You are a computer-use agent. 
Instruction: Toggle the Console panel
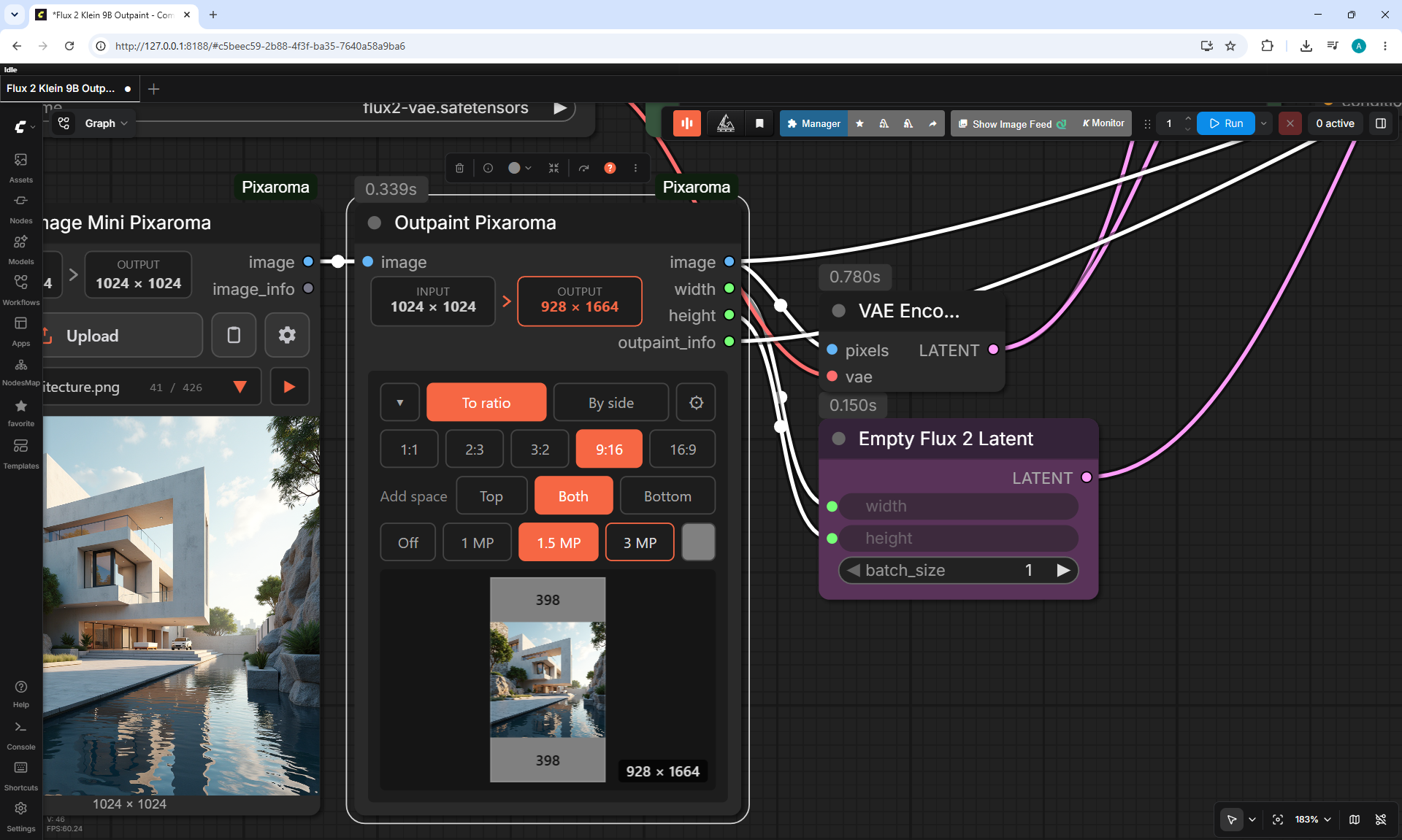click(20, 735)
